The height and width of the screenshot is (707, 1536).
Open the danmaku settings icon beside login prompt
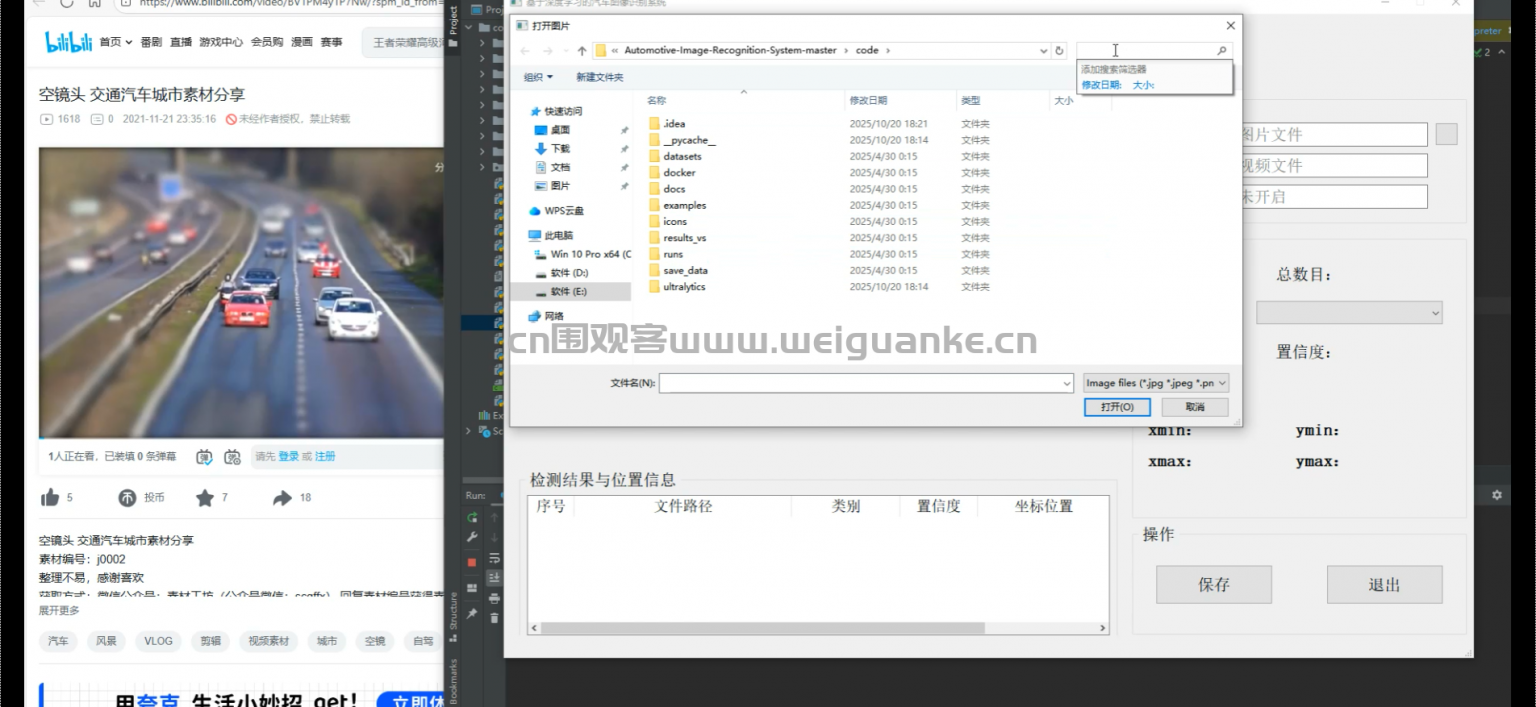coord(232,458)
